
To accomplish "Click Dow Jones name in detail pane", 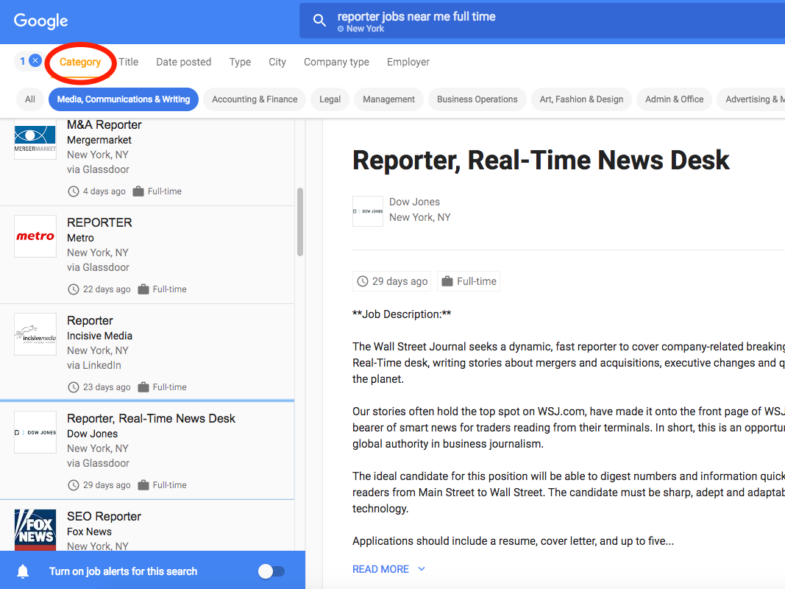I will coord(415,202).
